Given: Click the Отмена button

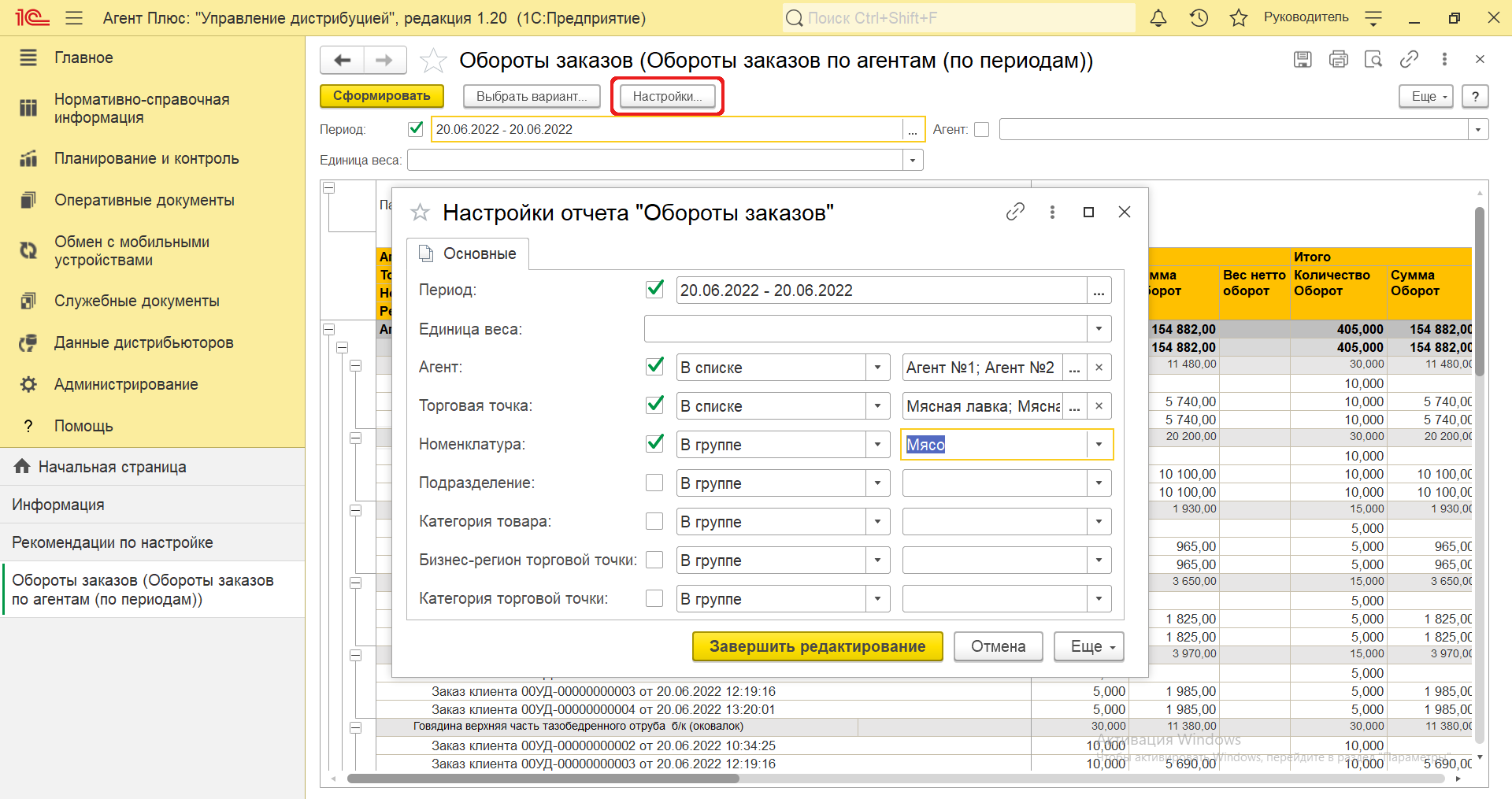Looking at the screenshot, I should (998, 646).
